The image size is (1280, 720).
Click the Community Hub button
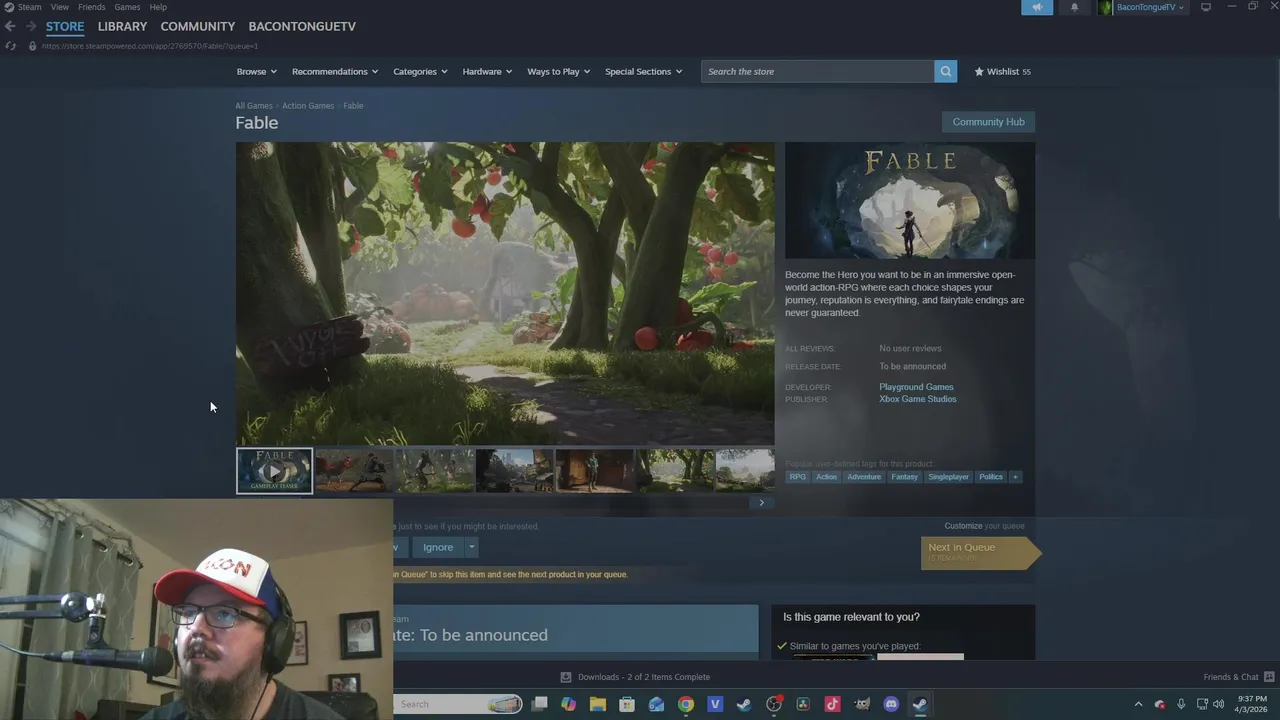pyautogui.click(x=988, y=122)
